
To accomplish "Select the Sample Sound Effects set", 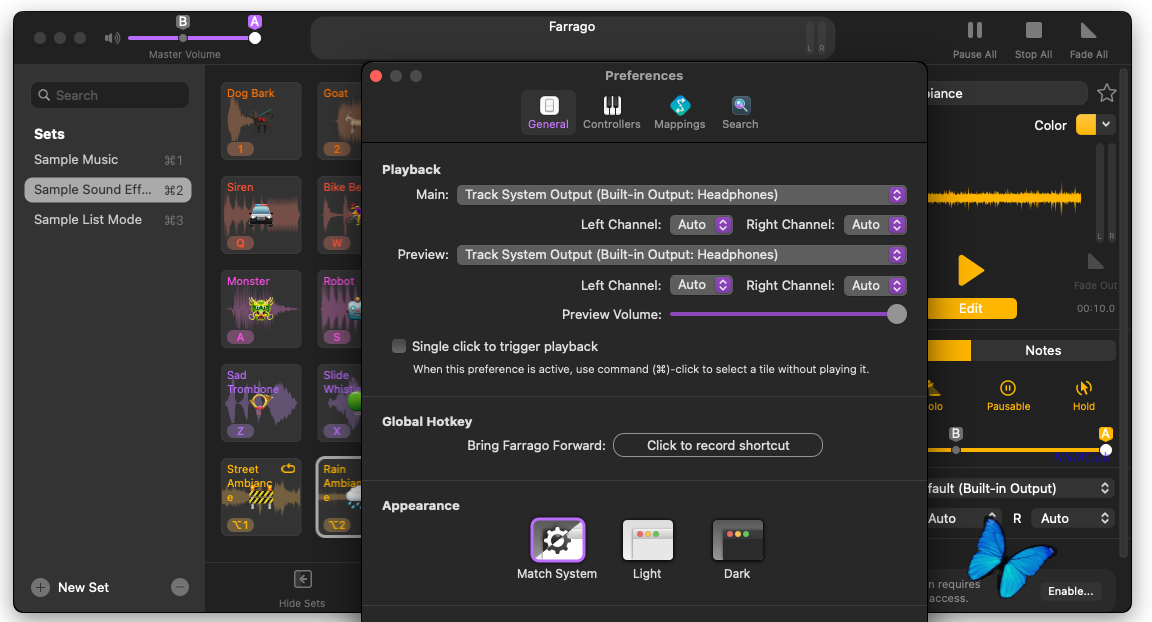I will [108, 189].
